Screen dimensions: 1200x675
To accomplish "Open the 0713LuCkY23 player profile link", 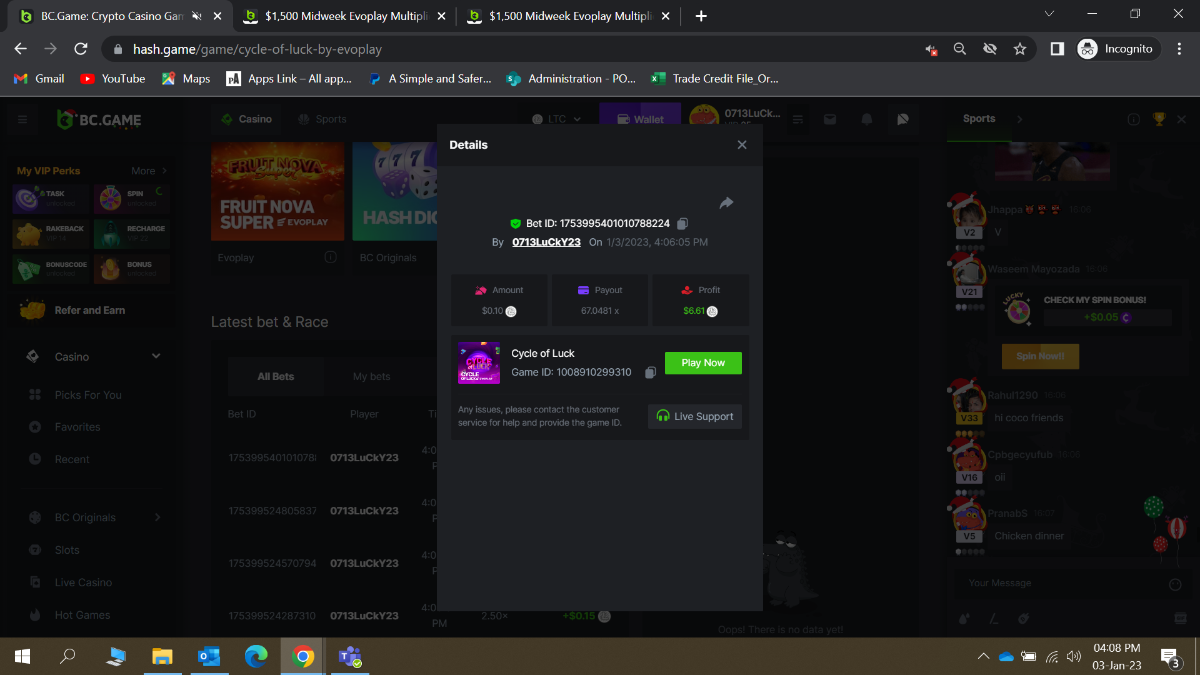I will 546,242.
